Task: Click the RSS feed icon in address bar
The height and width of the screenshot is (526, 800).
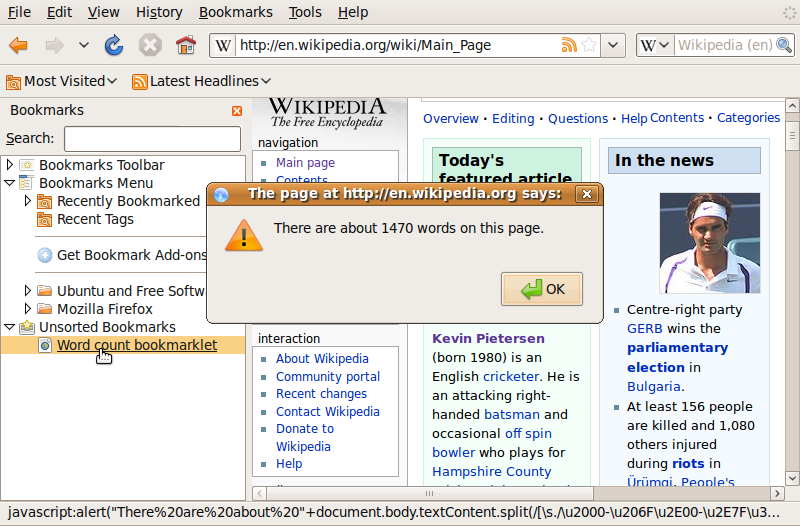Action: (569, 45)
